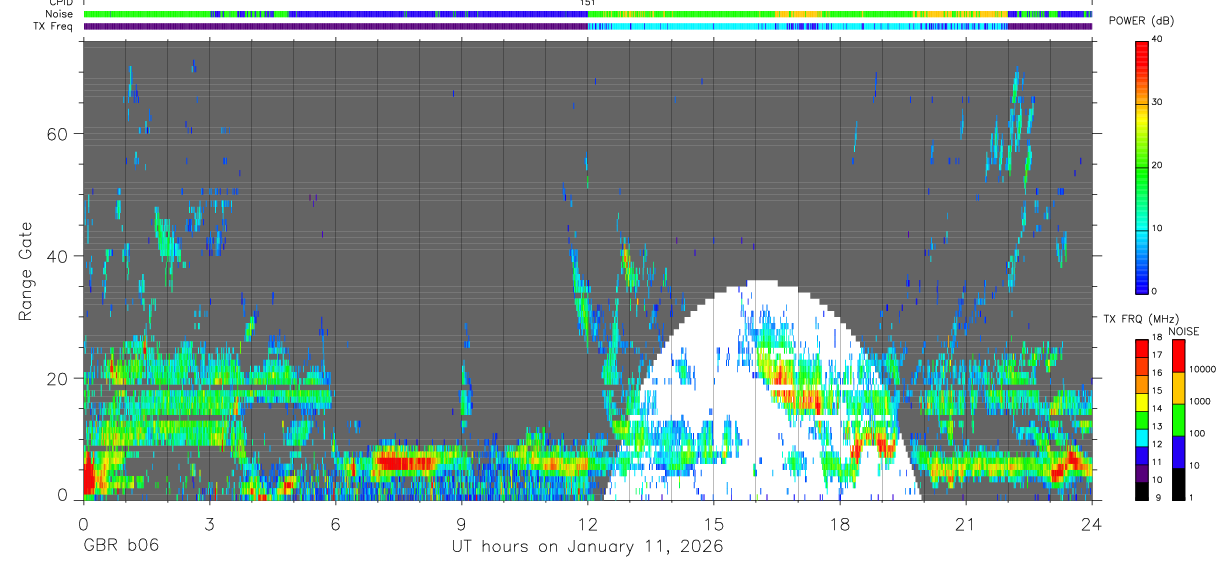Click the power colorbar label 40

click(1158, 38)
